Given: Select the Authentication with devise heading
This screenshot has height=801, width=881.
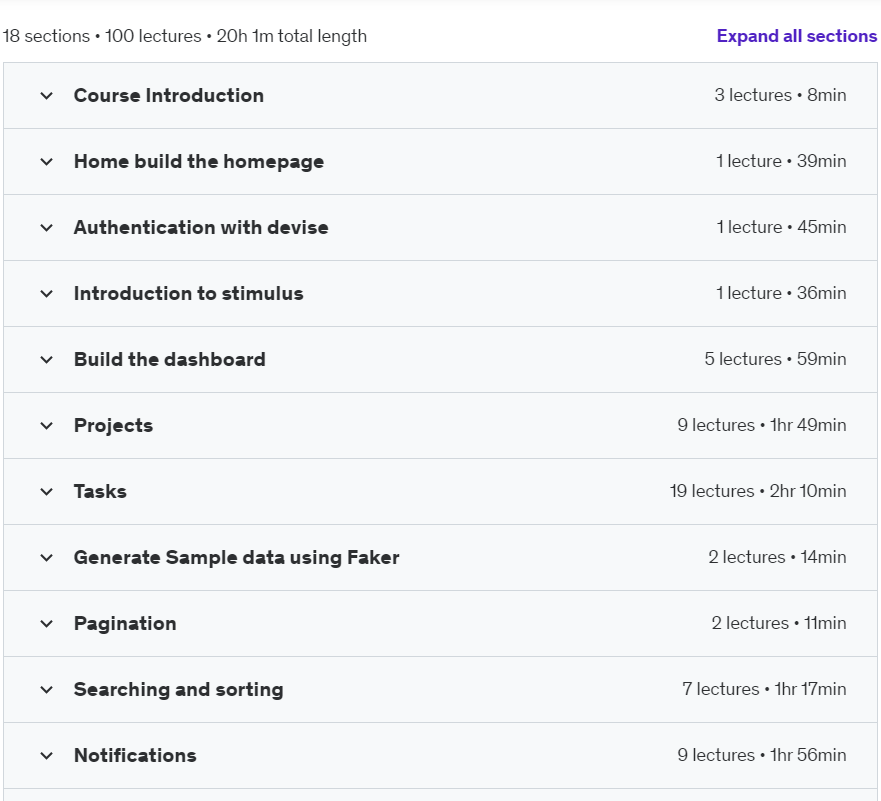Looking at the screenshot, I should pos(201,227).
